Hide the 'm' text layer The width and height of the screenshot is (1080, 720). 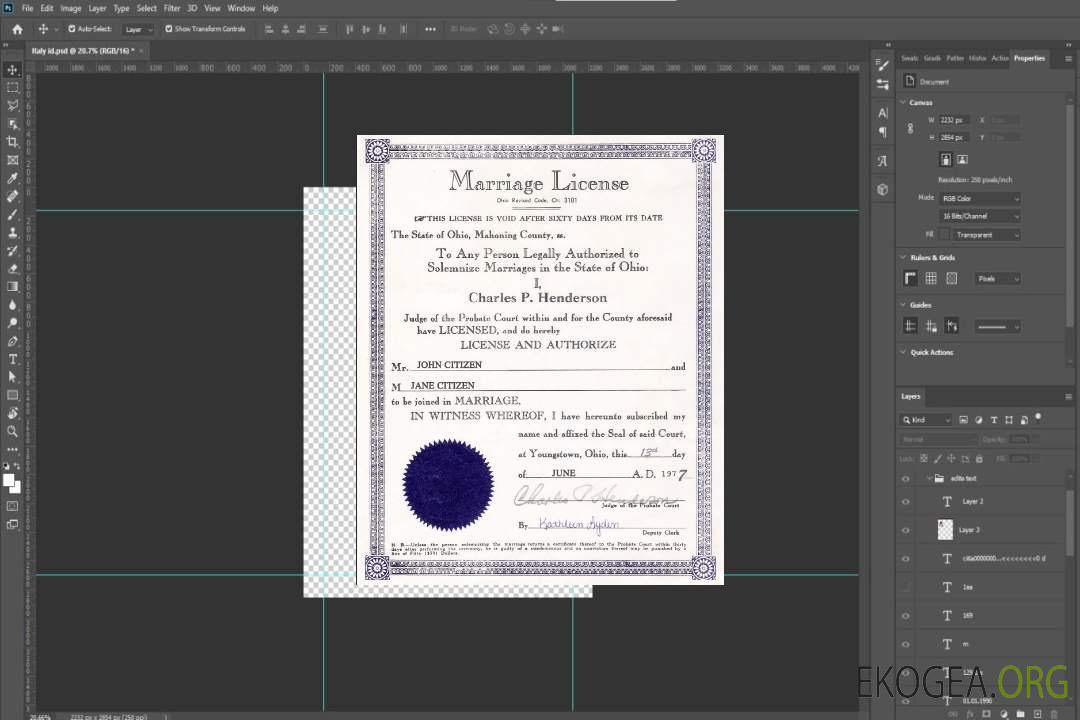(x=906, y=644)
